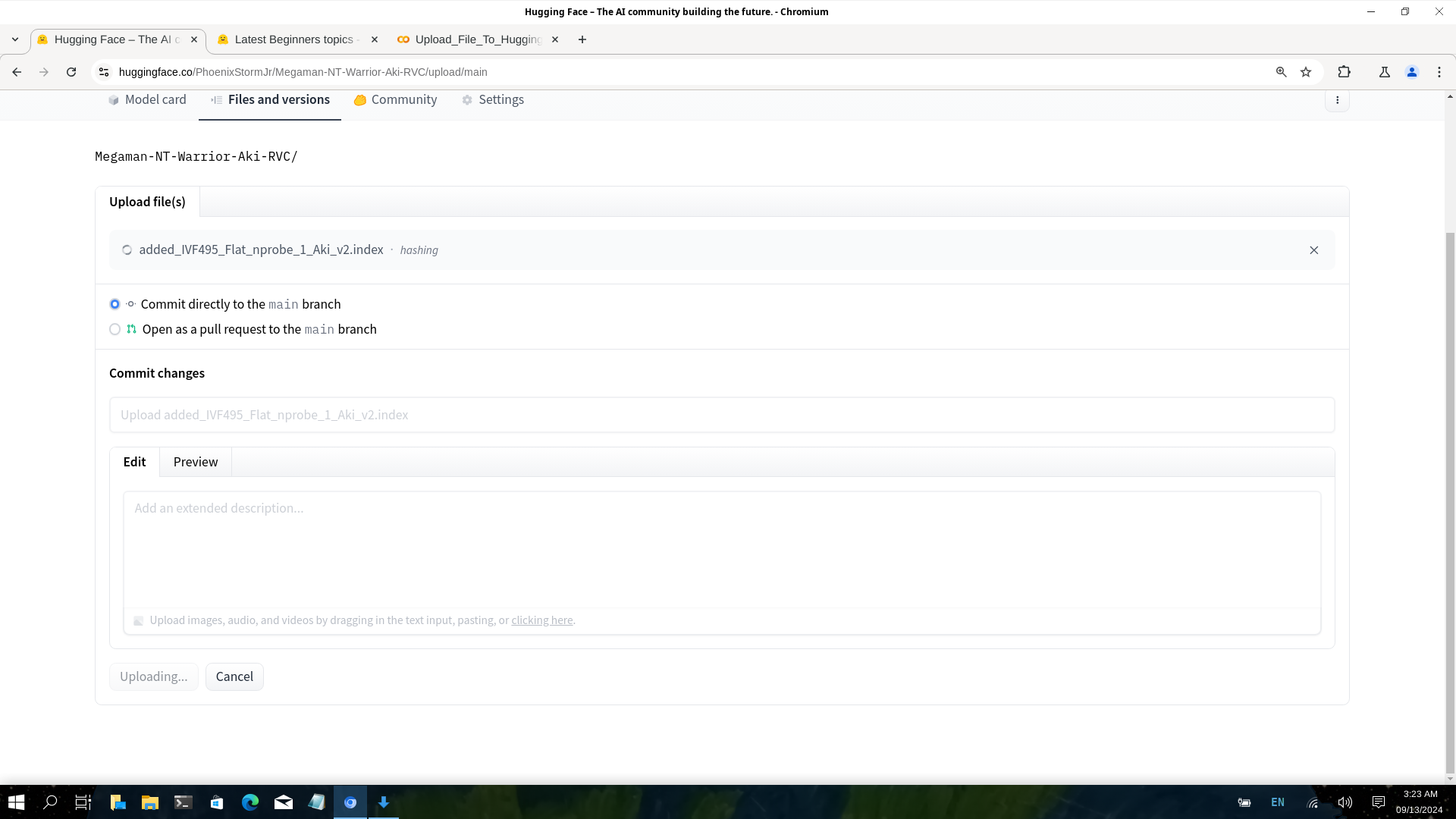Open Settings panel
This screenshot has width=1456, height=819.
click(x=493, y=99)
